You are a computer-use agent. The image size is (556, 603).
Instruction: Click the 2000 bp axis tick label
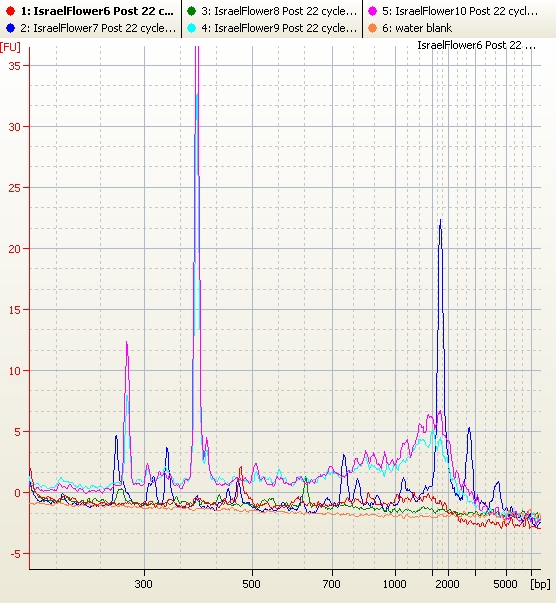click(448, 584)
